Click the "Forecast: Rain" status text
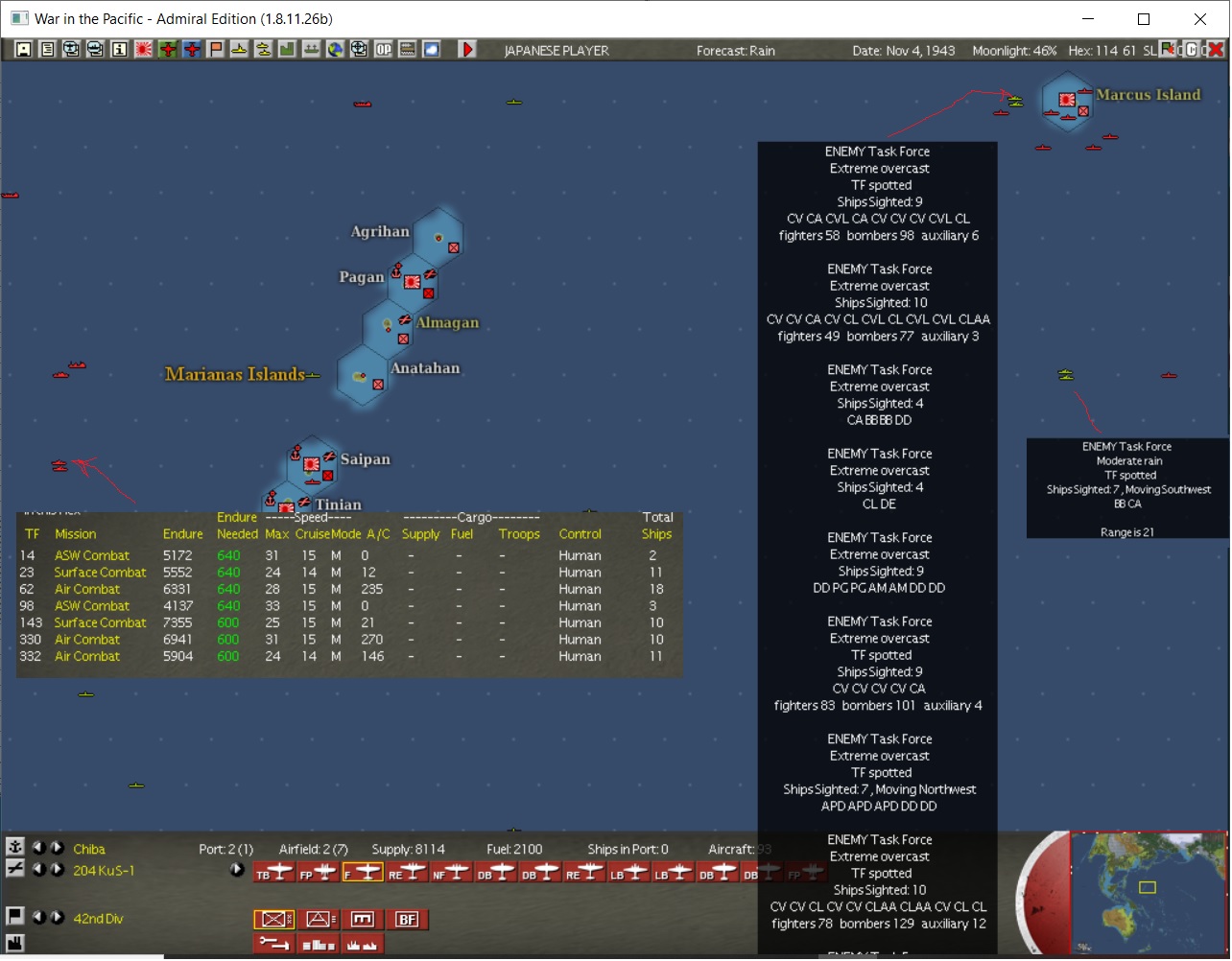1232x961 pixels. tap(736, 51)
